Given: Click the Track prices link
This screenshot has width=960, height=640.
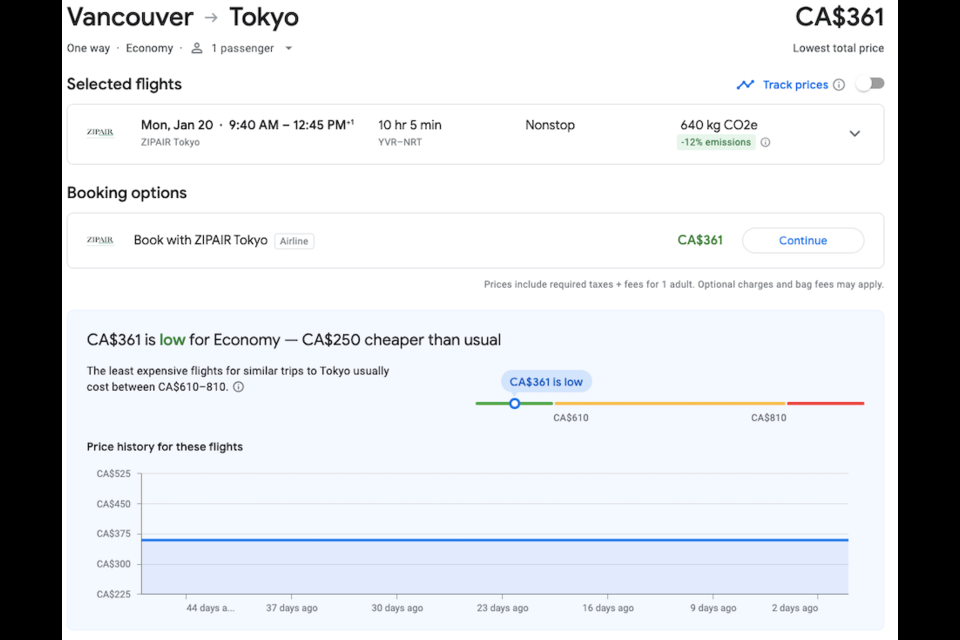Looking at the screenshot, I should (795, 85).
